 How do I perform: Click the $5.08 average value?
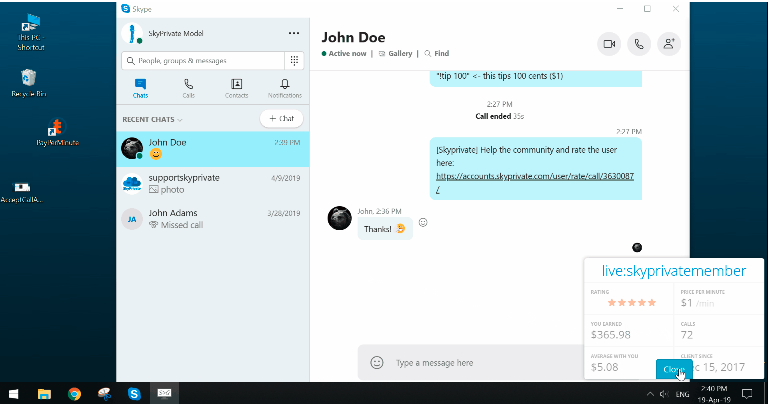[x=604, y=367]
